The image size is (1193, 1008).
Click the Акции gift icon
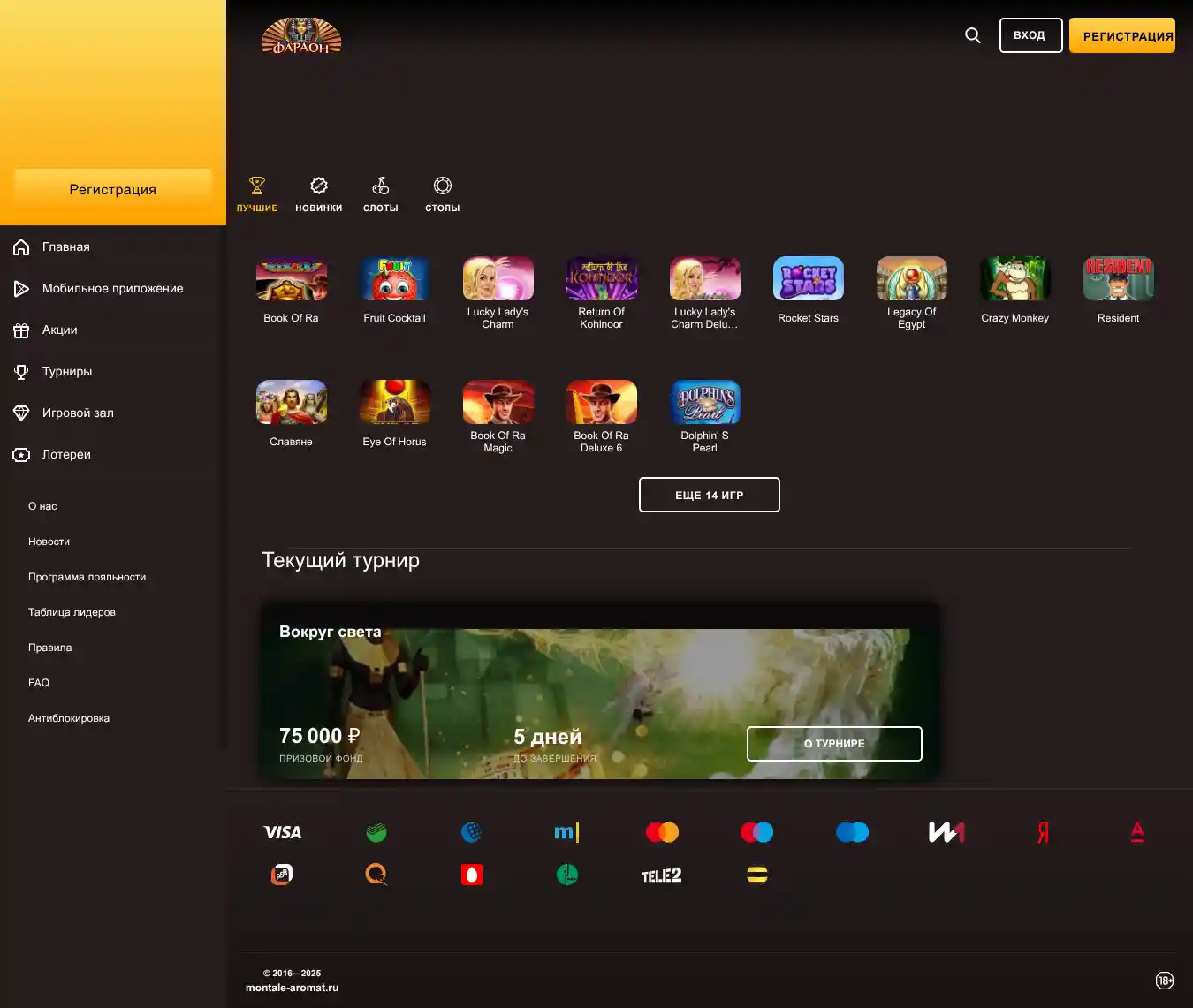click(21, 330)
